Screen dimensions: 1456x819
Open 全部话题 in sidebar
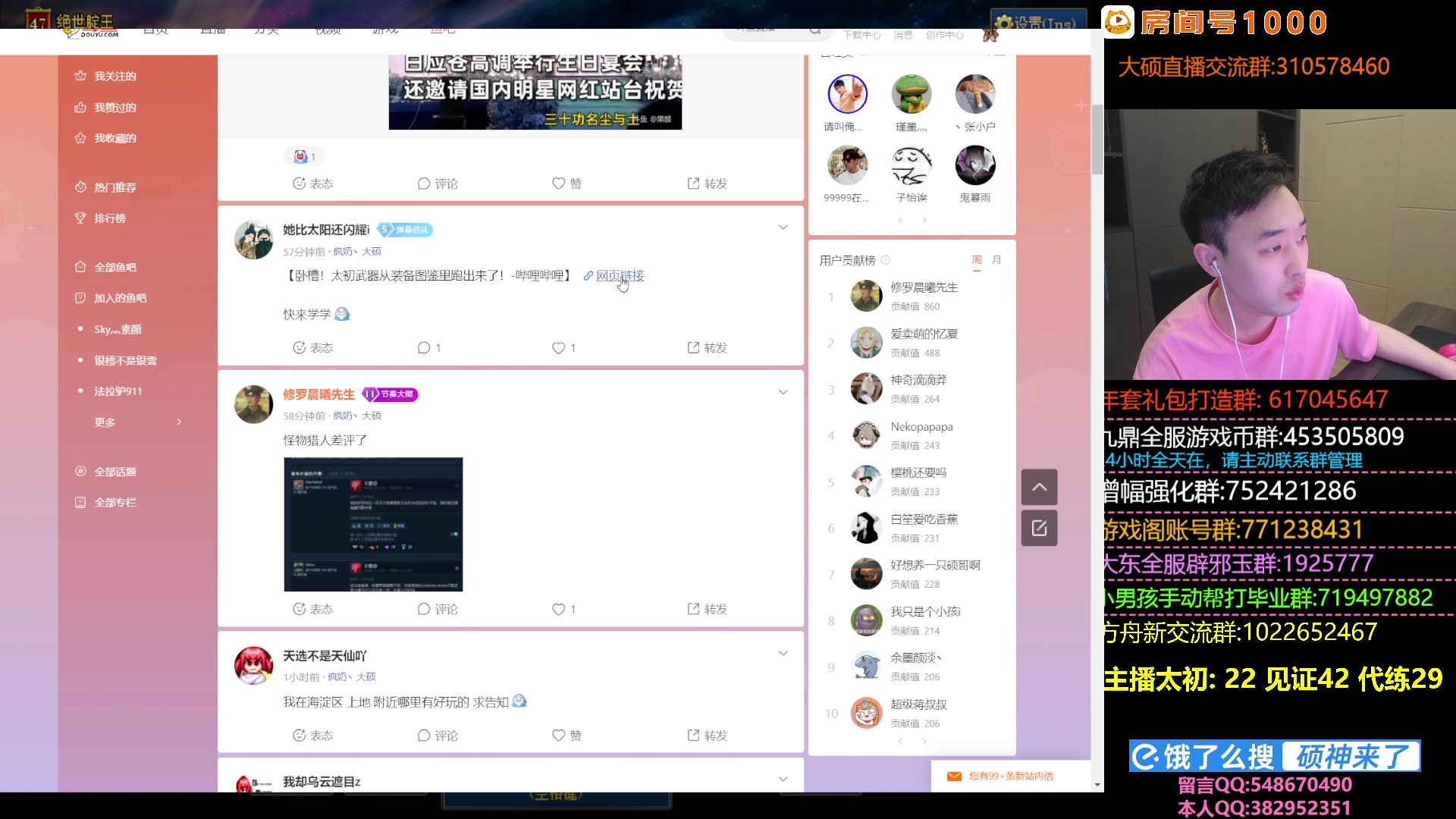105,471
